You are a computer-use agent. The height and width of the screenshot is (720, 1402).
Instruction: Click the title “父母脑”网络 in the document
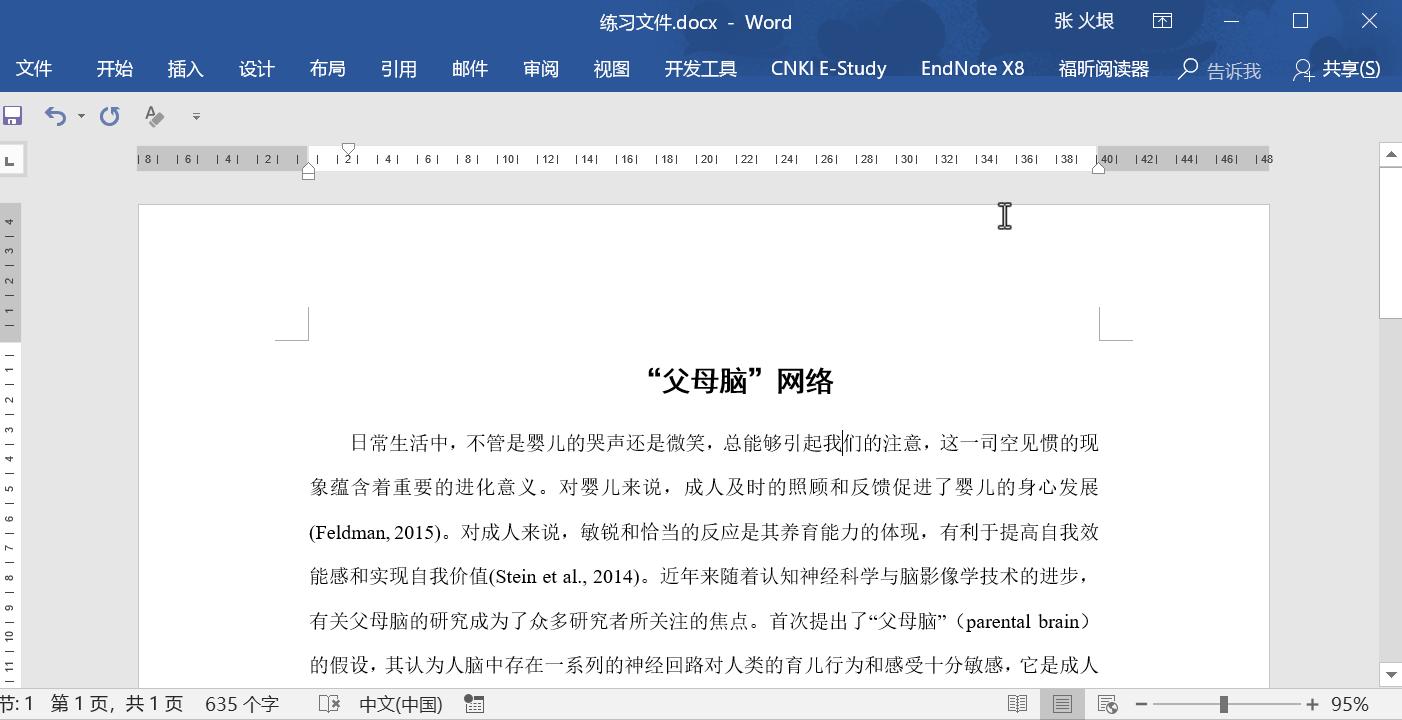(740, 381)
